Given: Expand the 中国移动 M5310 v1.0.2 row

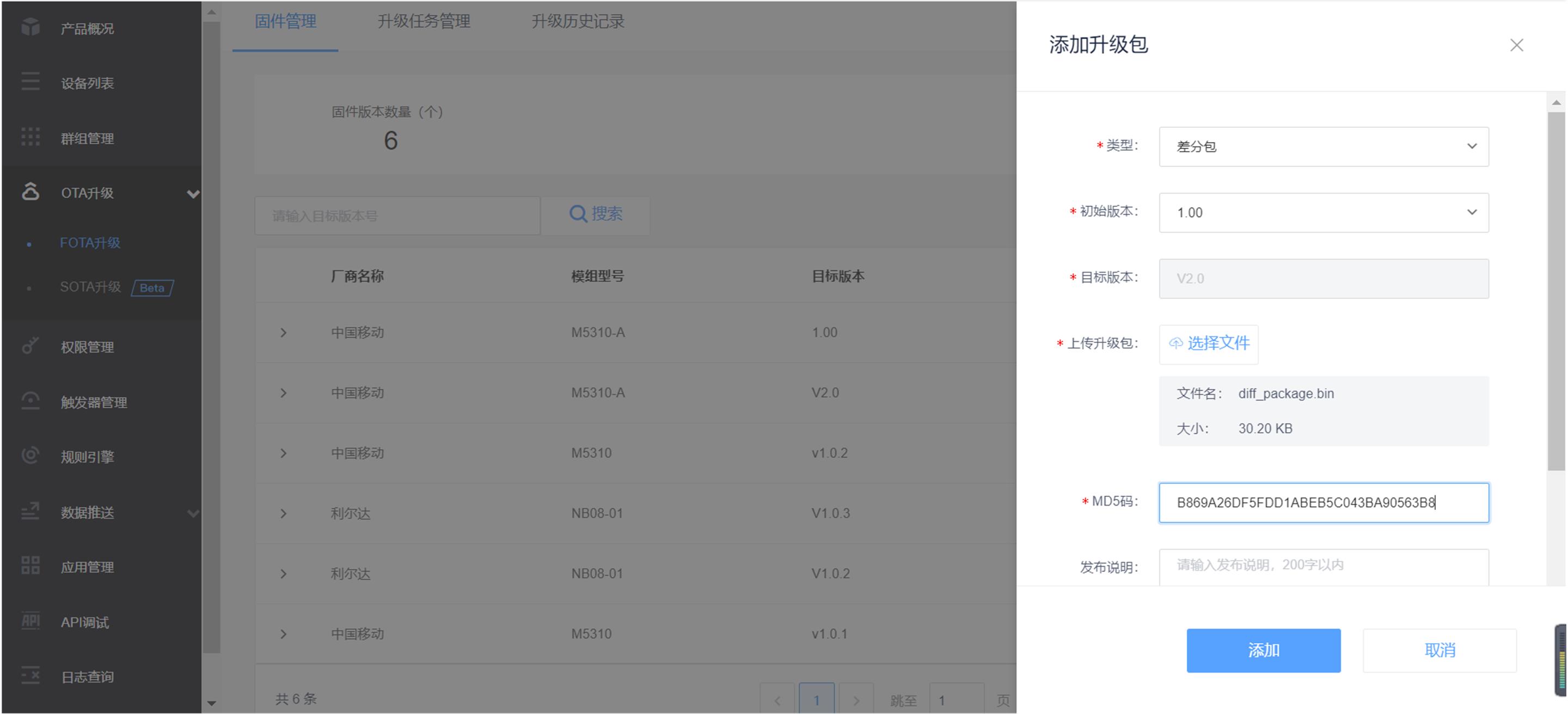Looking at the screenshot, I should point(283,453).
